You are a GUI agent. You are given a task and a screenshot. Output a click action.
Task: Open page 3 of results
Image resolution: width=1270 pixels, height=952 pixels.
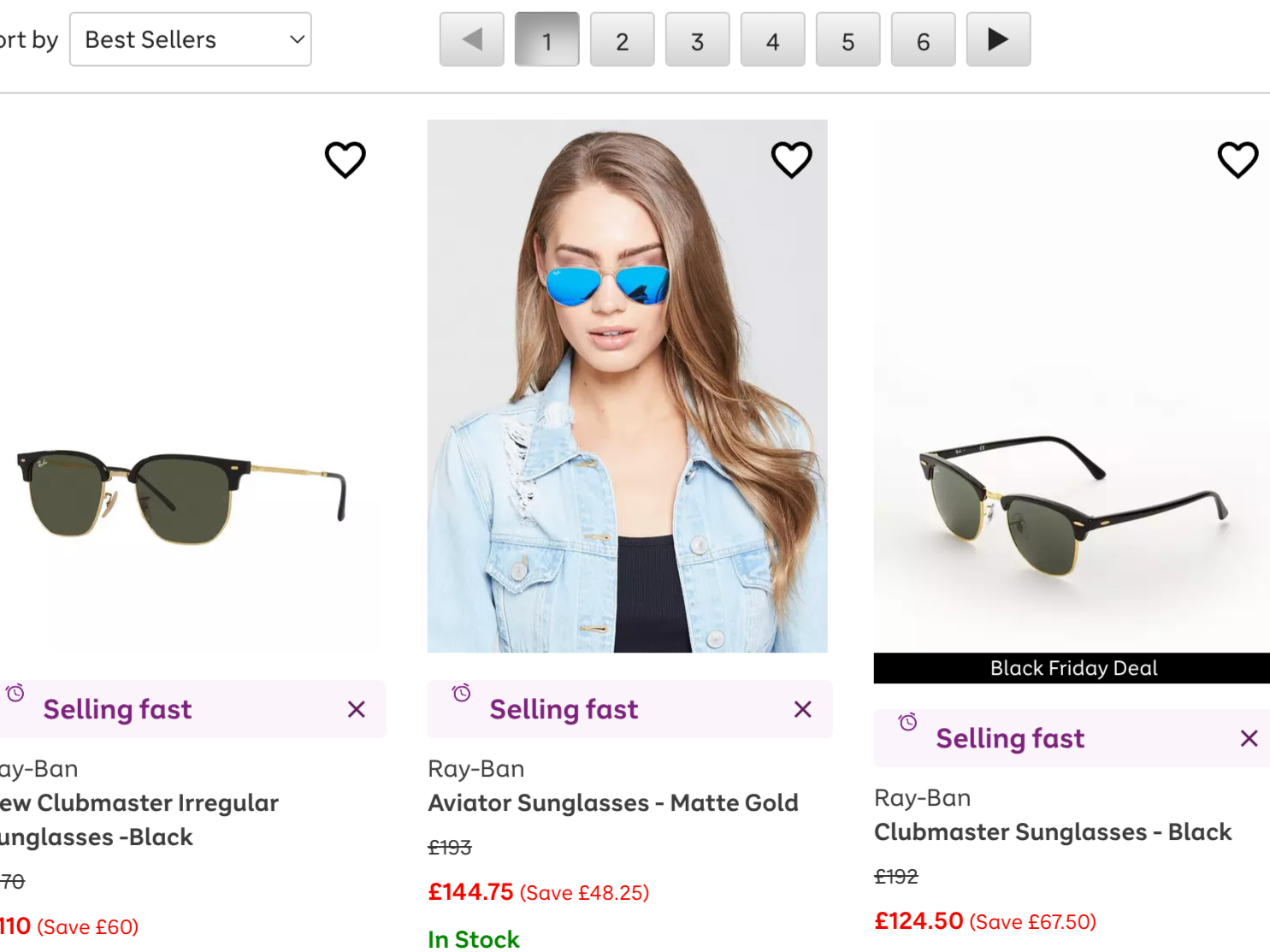point(698,39)
